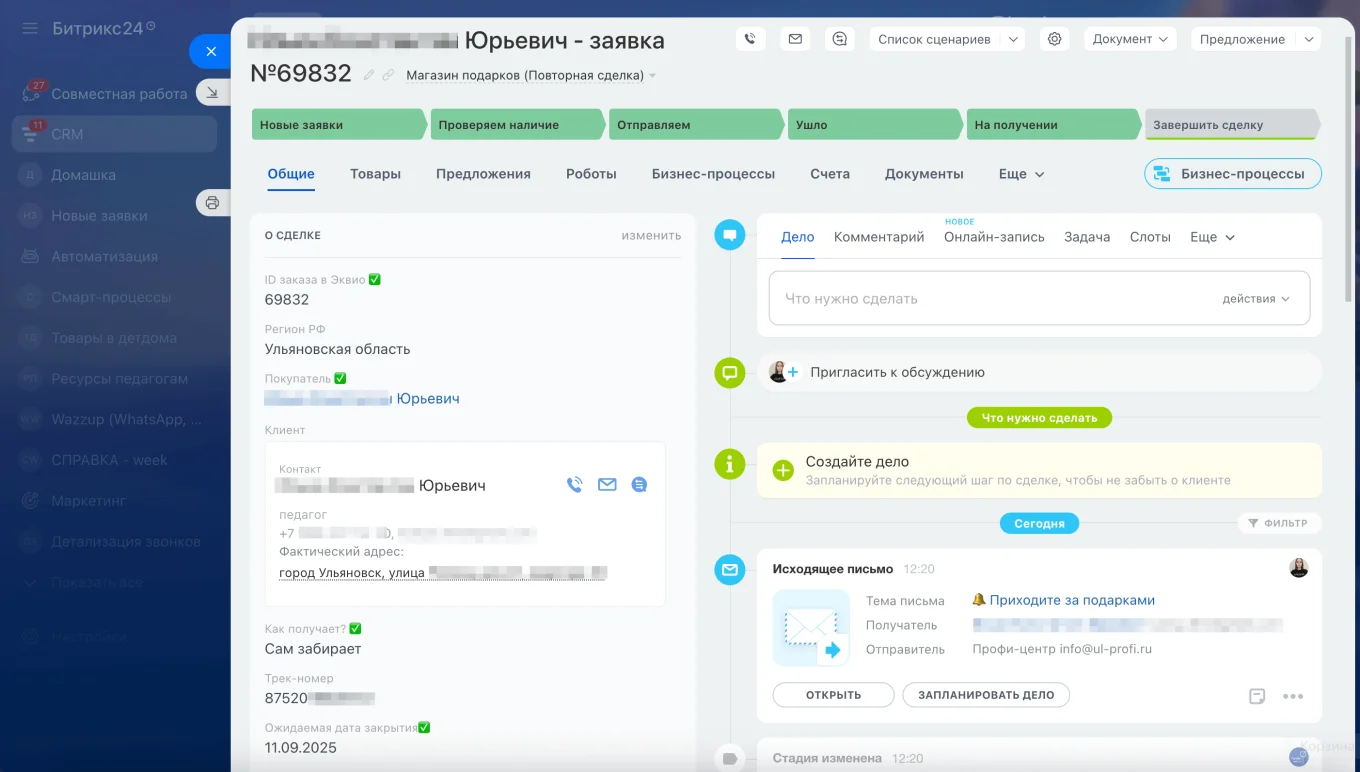Click Список сценариев button
The height and width of the screenshot is (772, 1360).
tap(934, 39)
